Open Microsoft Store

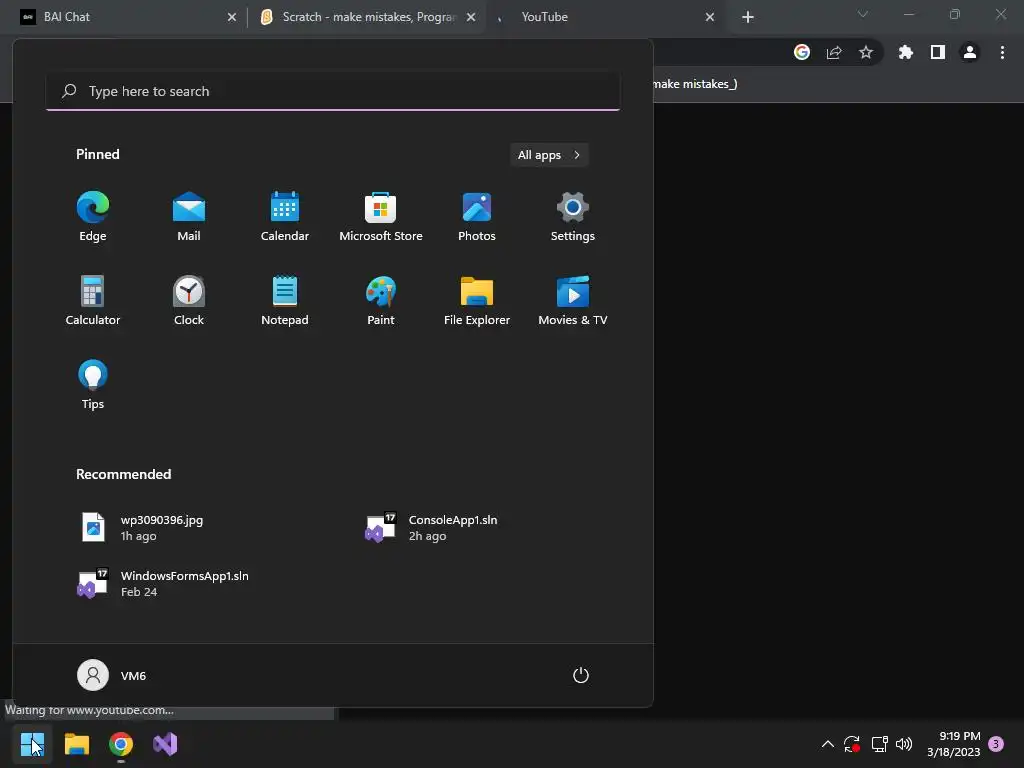(x=381, y=217)
